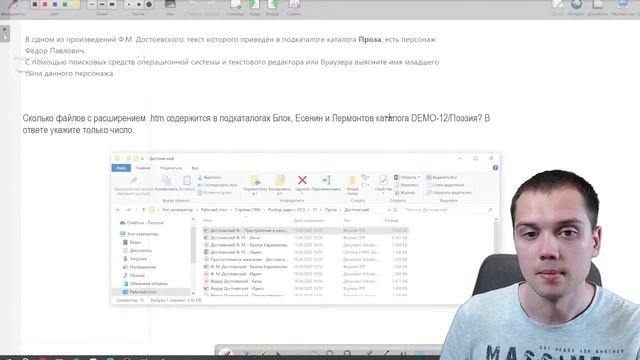Click the Paste icon in Explorer ribbon
640x360 pixels.
(x=187, y=180)
